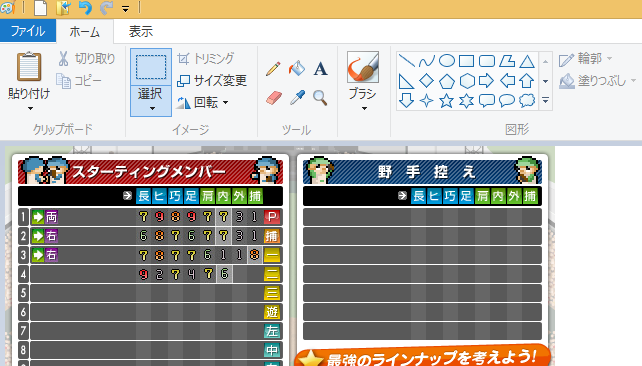Click the P position badge in row 1
642x366 pixels.
pos(272,217)
